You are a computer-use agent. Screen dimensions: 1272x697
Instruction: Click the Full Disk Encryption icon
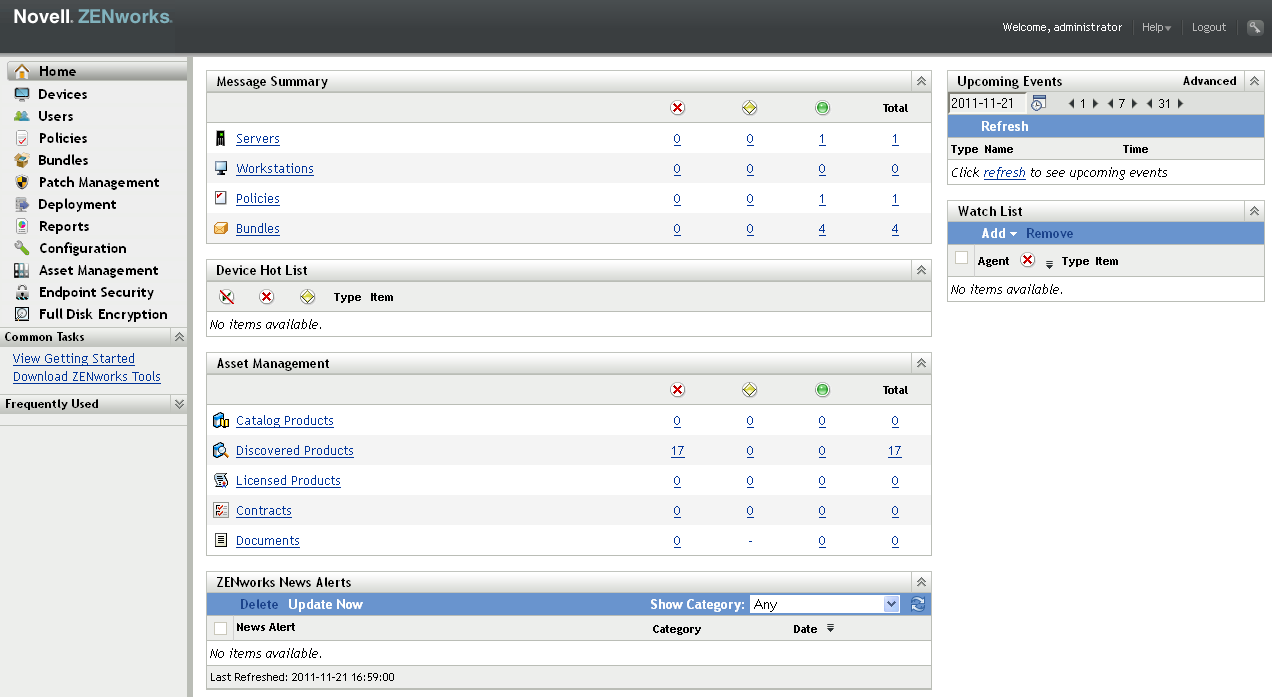[x=22, y=314]
